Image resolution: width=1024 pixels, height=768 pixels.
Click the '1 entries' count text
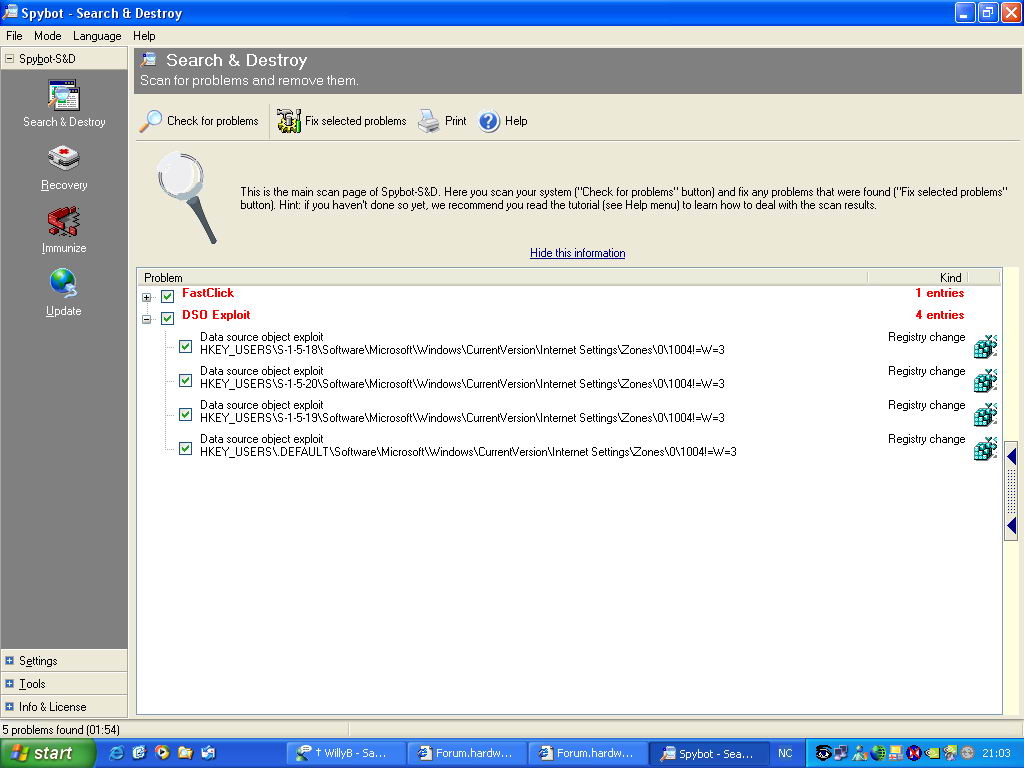pos(940,293)
